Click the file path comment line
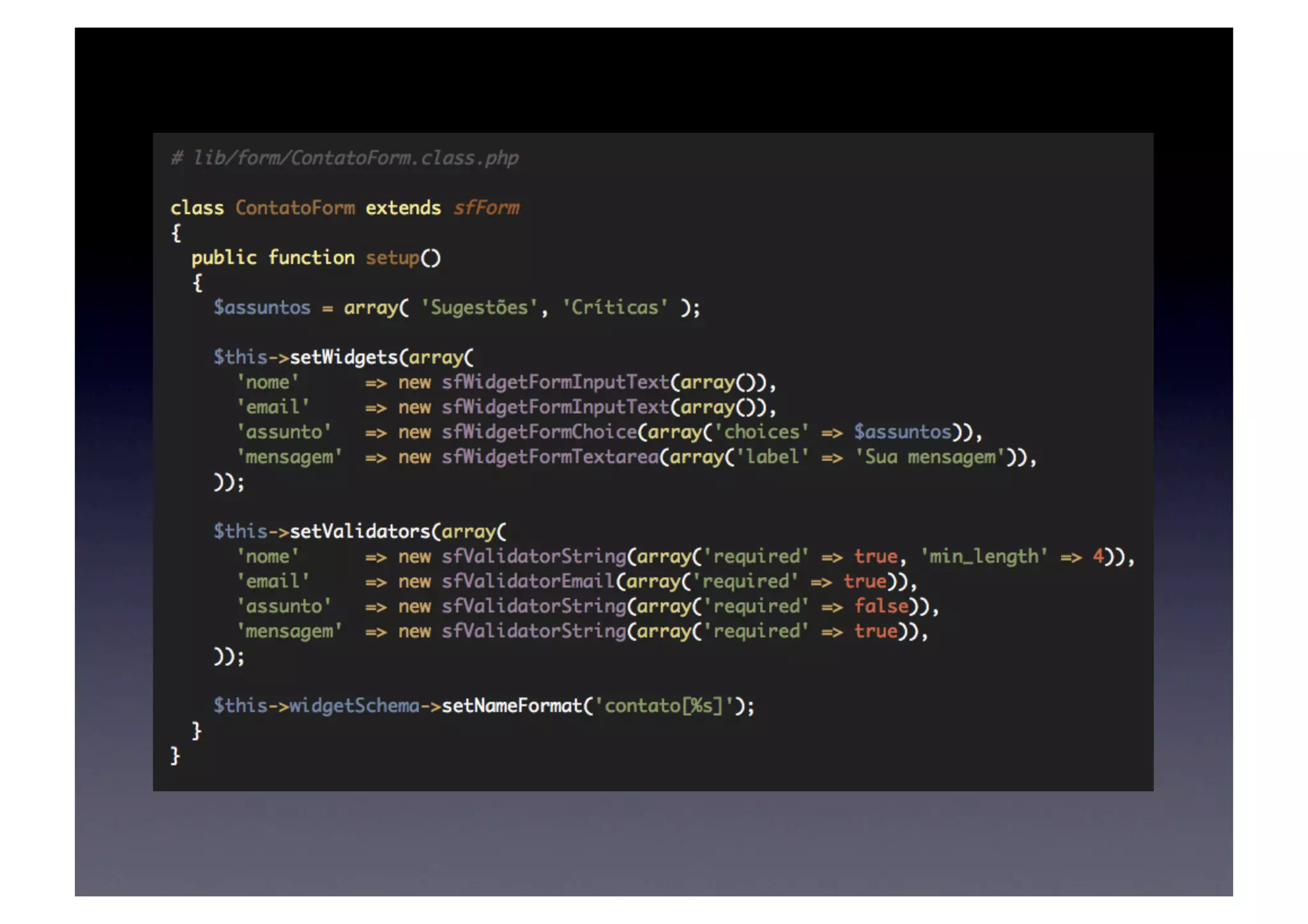The width and height of the screenshot is (1308, 924). 345,157
